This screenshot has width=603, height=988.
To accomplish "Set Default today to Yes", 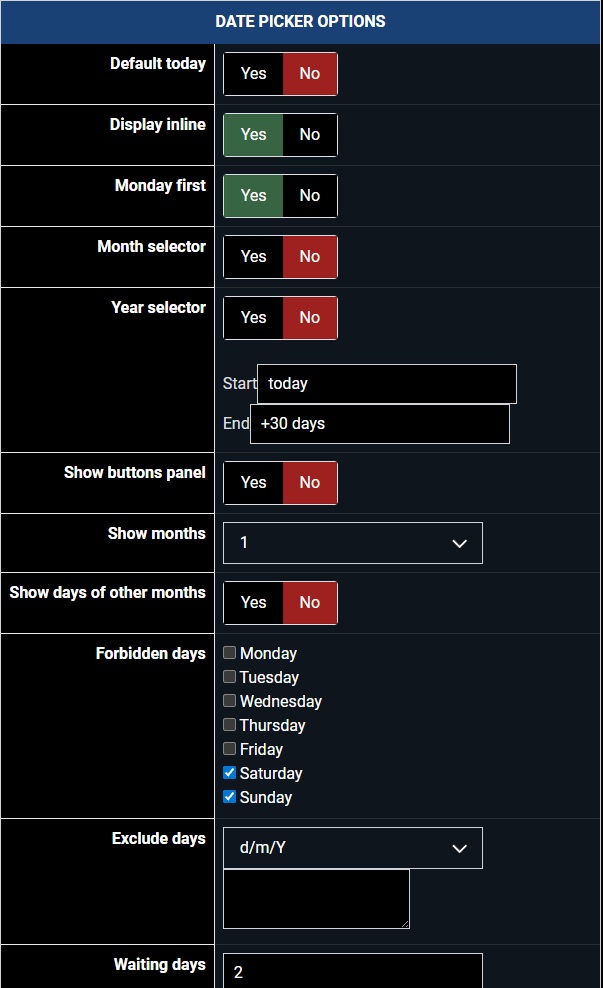I will point(253,74).
